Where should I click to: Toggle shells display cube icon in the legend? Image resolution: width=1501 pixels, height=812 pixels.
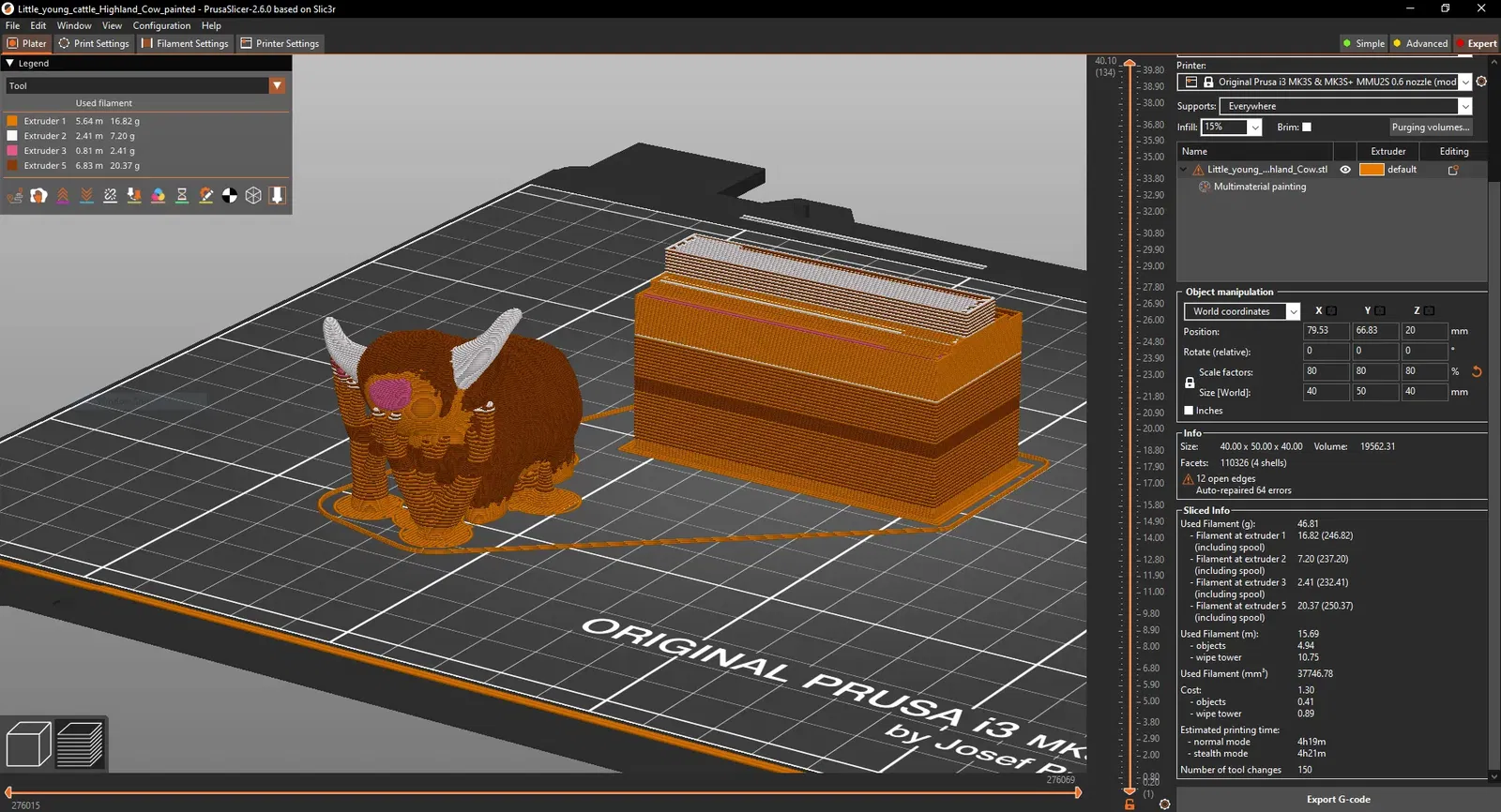253,195
